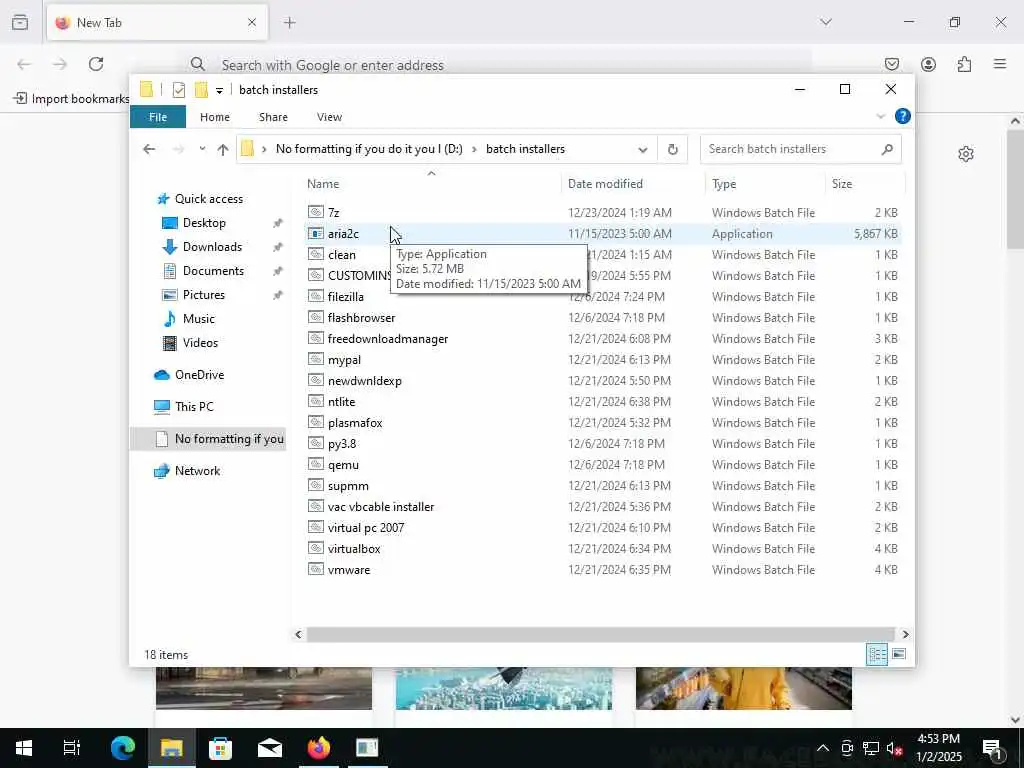Refresh the batch installers folder
The height and width of the screenshot is (768, 1024).
672,149
